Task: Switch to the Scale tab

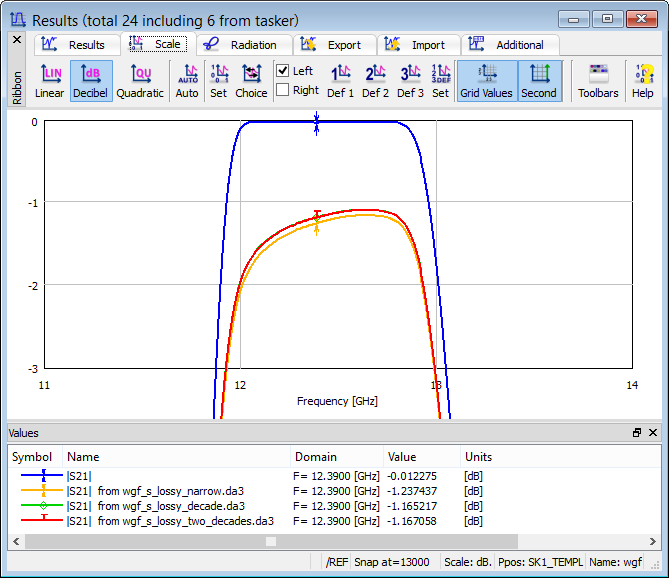Action: (x=158, y=44)
